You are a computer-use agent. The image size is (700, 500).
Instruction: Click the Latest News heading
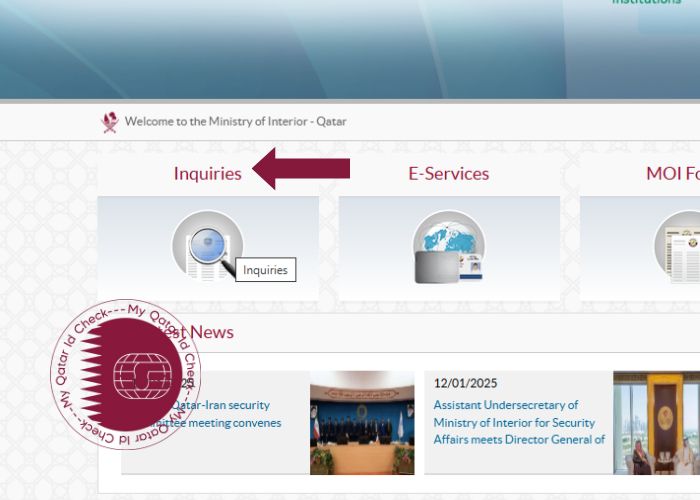point(196,332)
